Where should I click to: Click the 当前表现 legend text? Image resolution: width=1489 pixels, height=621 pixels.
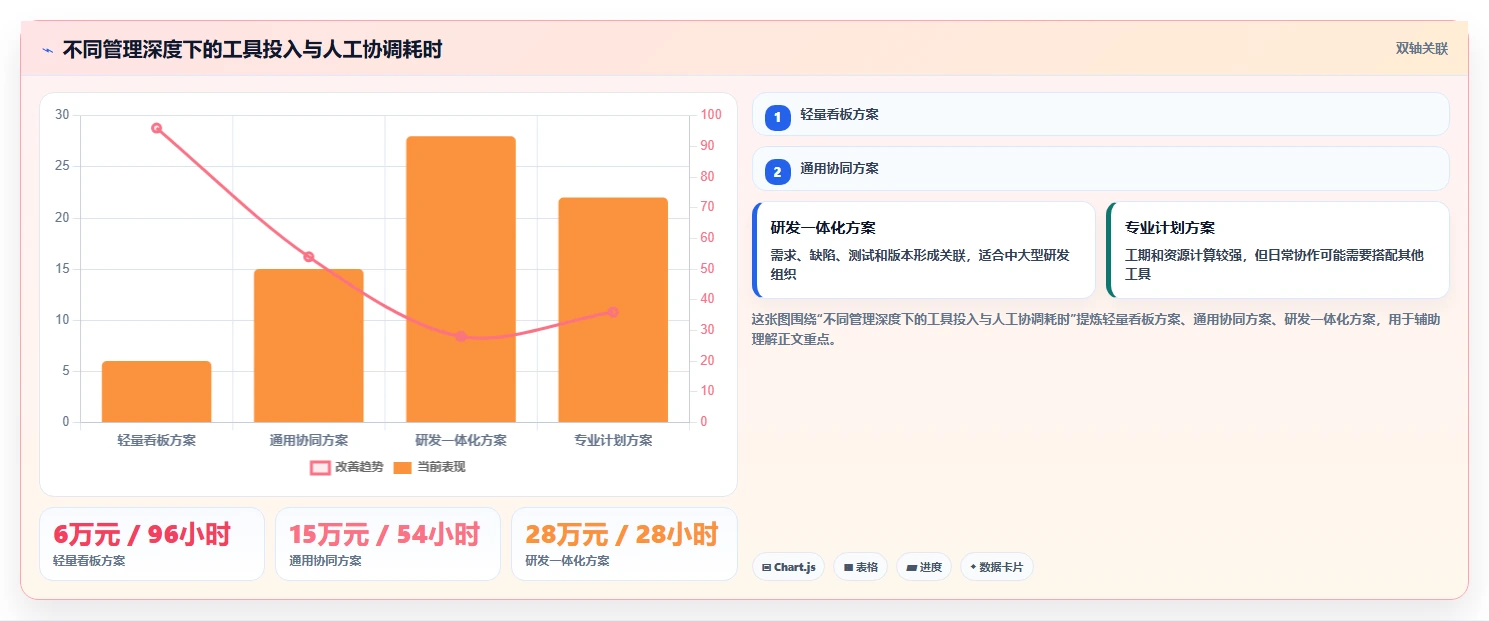tap(441, 467)
